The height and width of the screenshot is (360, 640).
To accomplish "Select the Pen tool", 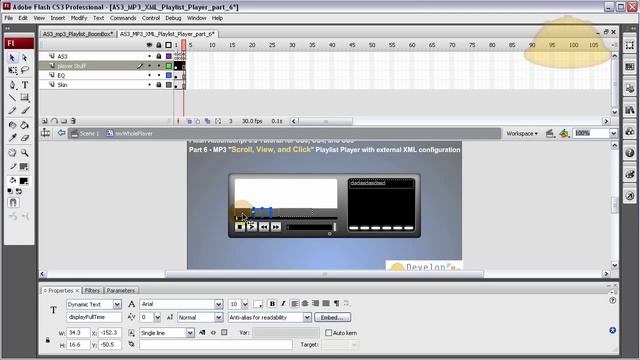I will [x=12, y=85].
